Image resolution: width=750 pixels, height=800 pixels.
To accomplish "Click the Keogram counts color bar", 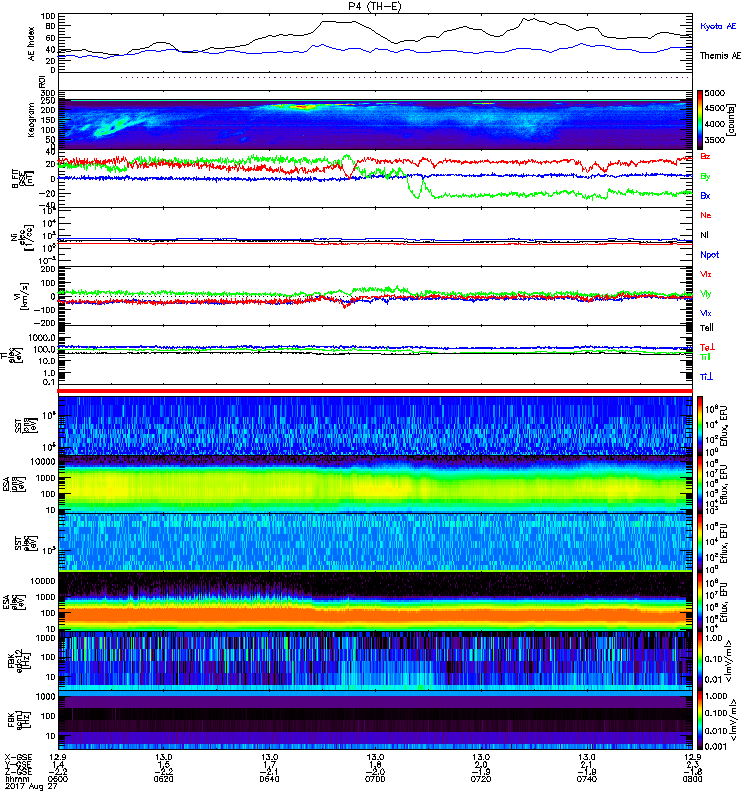I will pyautogui.click(x=700, y=120).
